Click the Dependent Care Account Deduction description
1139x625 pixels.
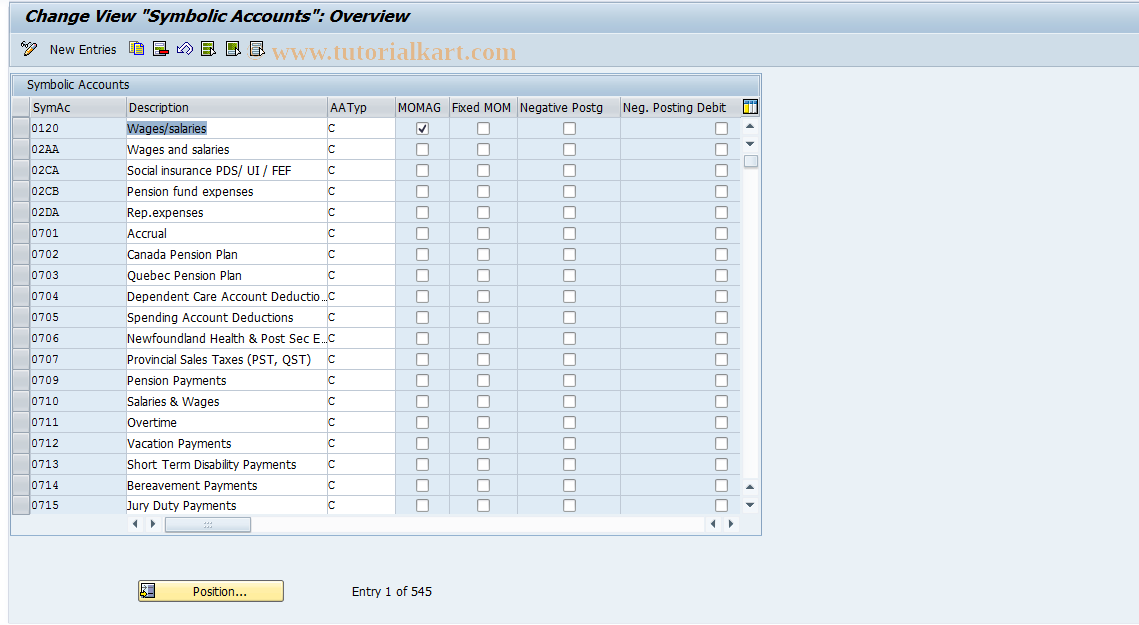(x=227, y=297)
